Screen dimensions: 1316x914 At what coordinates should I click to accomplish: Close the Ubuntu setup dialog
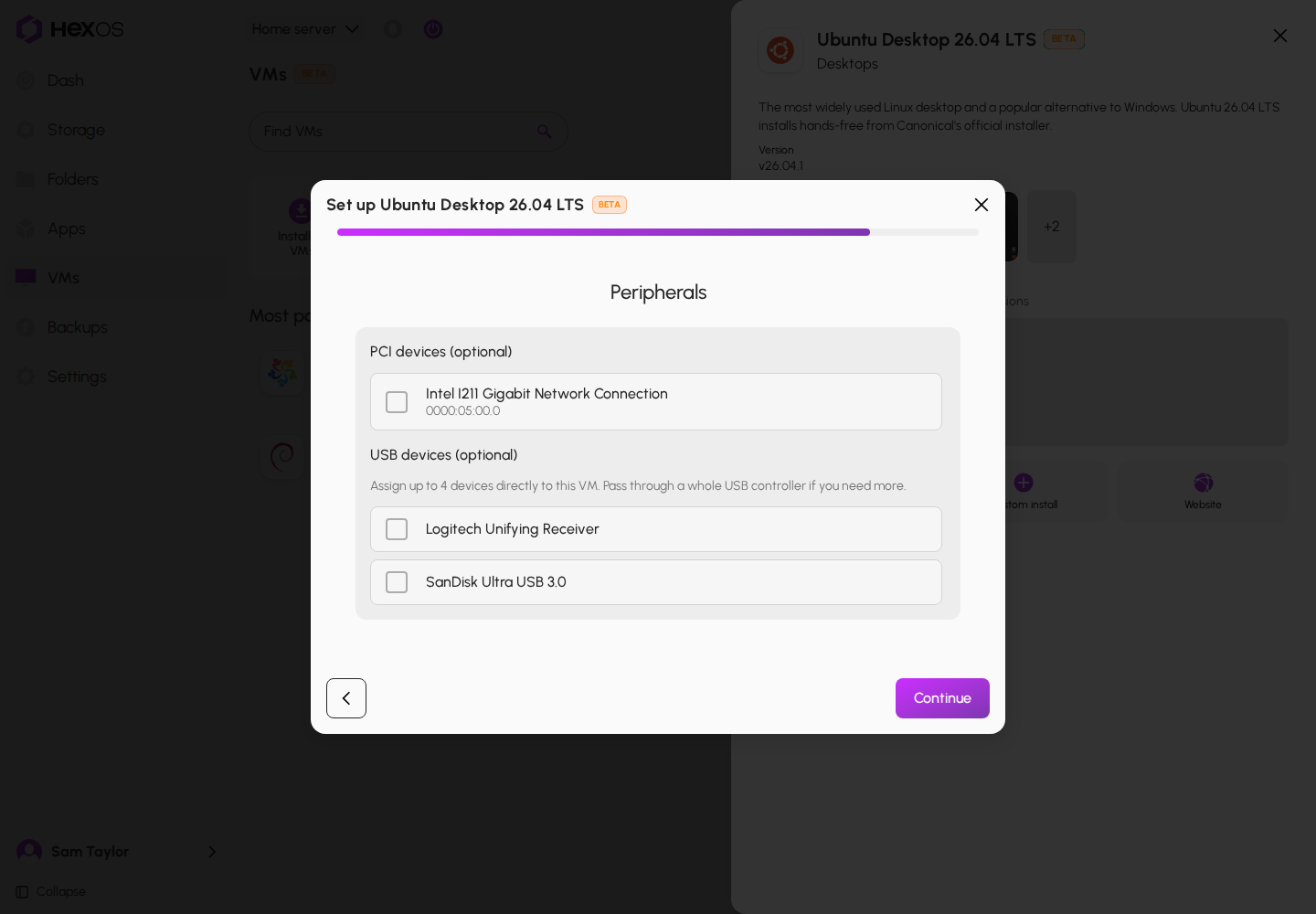982,205
